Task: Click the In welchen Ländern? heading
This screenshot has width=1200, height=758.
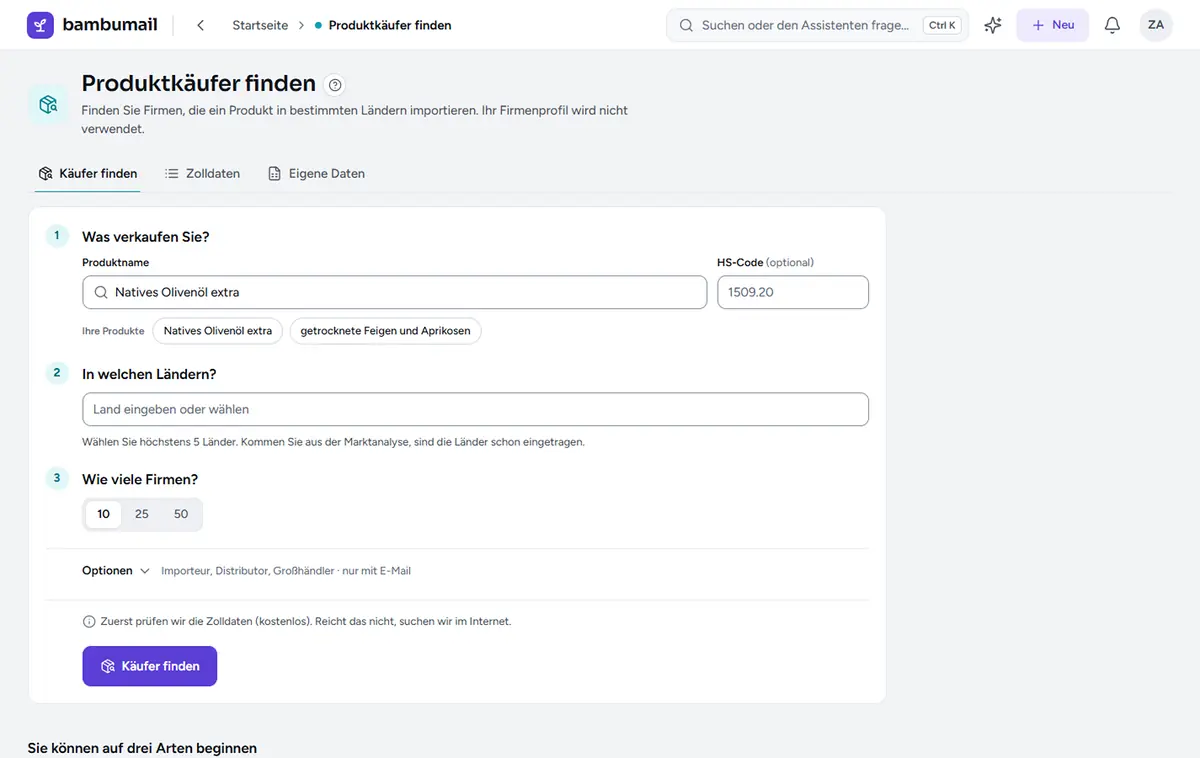Action: pos(149,374)
